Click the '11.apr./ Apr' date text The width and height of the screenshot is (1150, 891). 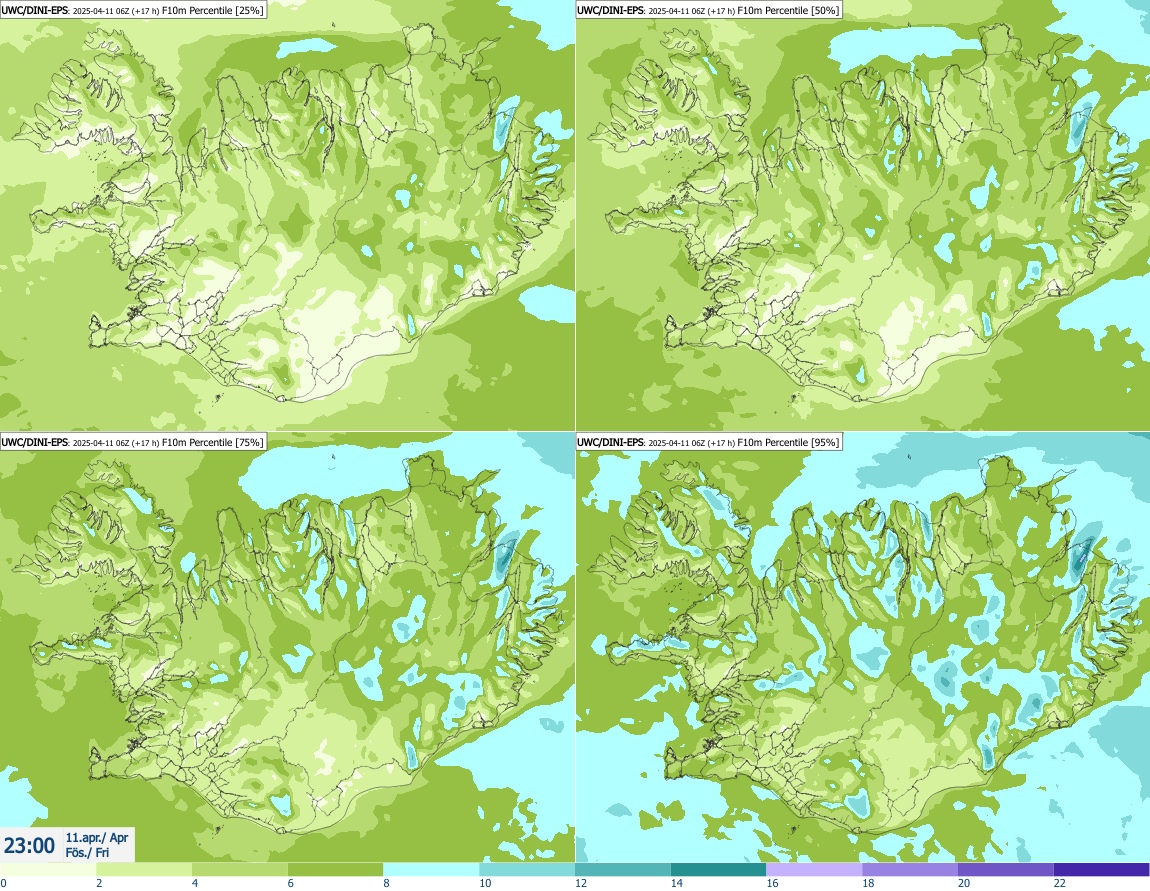97,837
